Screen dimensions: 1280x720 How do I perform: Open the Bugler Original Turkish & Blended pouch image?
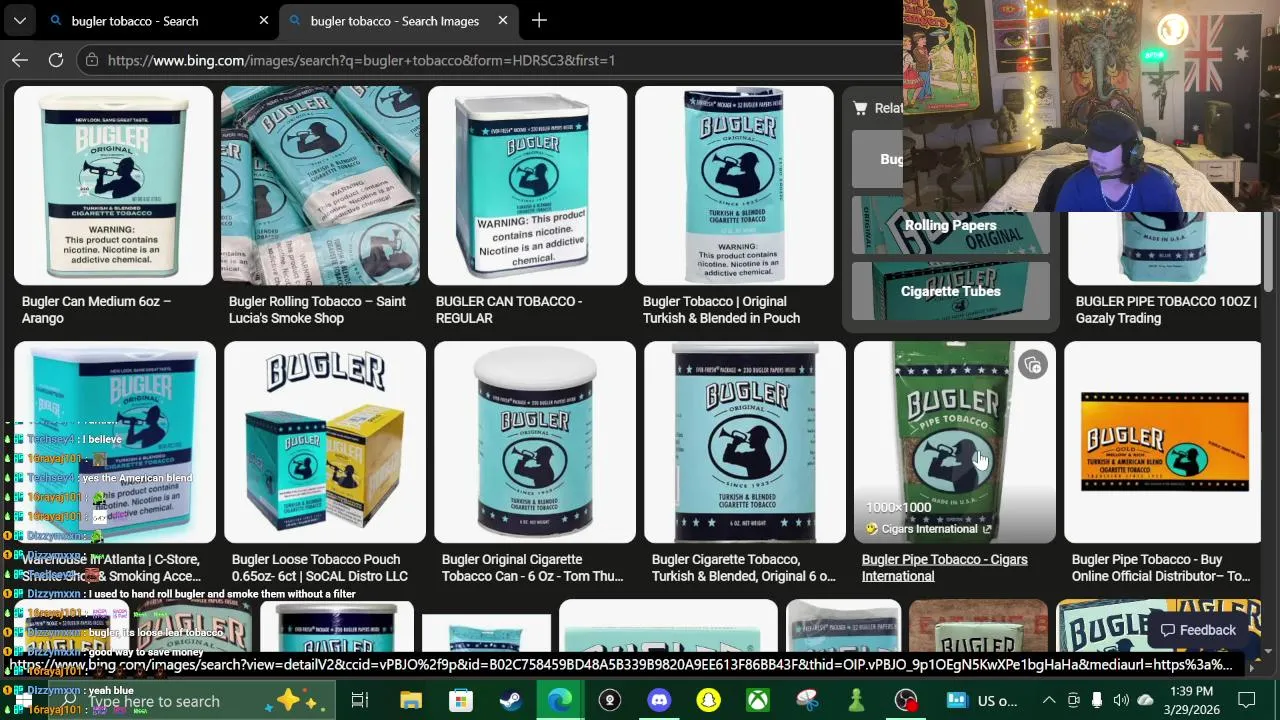(x=734, y=186)
